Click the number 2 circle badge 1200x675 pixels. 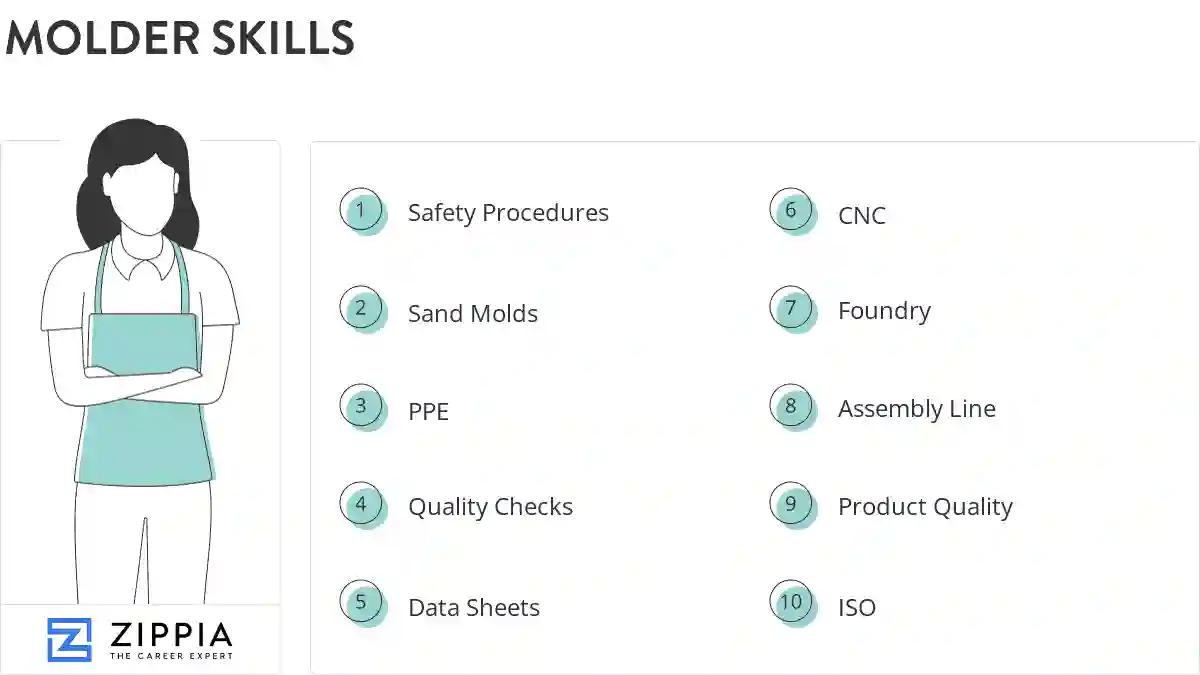pos(361,308)
